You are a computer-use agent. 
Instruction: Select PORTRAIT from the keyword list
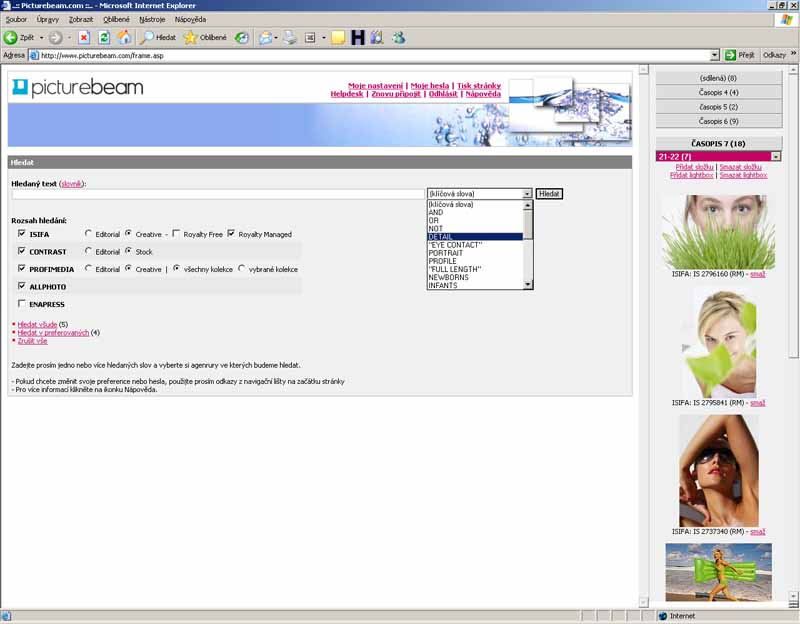coord(445,253)
